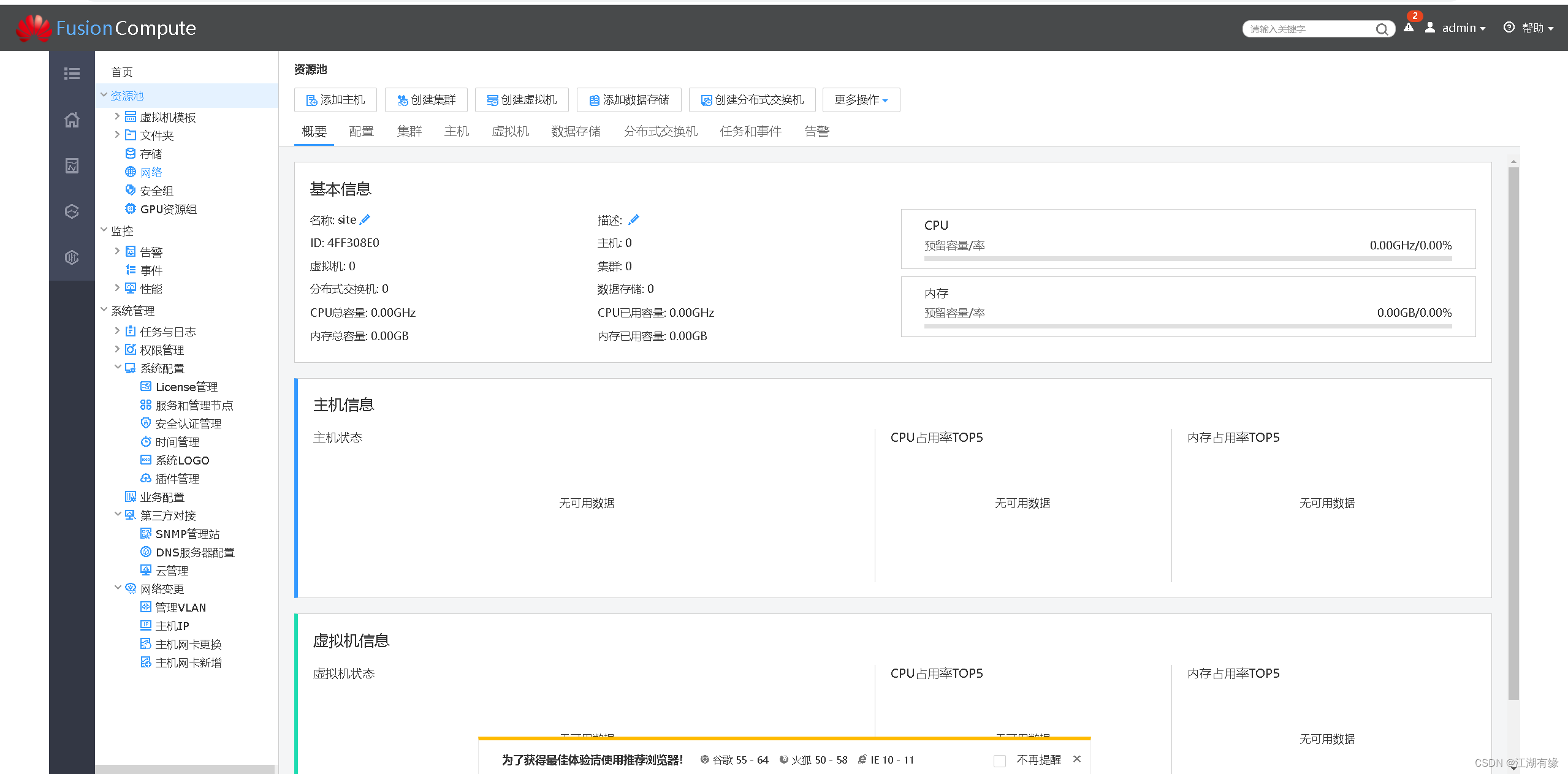Viewport: 1568px width, 774px height.
Task: Click the 插件管理 icon
Action: [x=146, y=478]
